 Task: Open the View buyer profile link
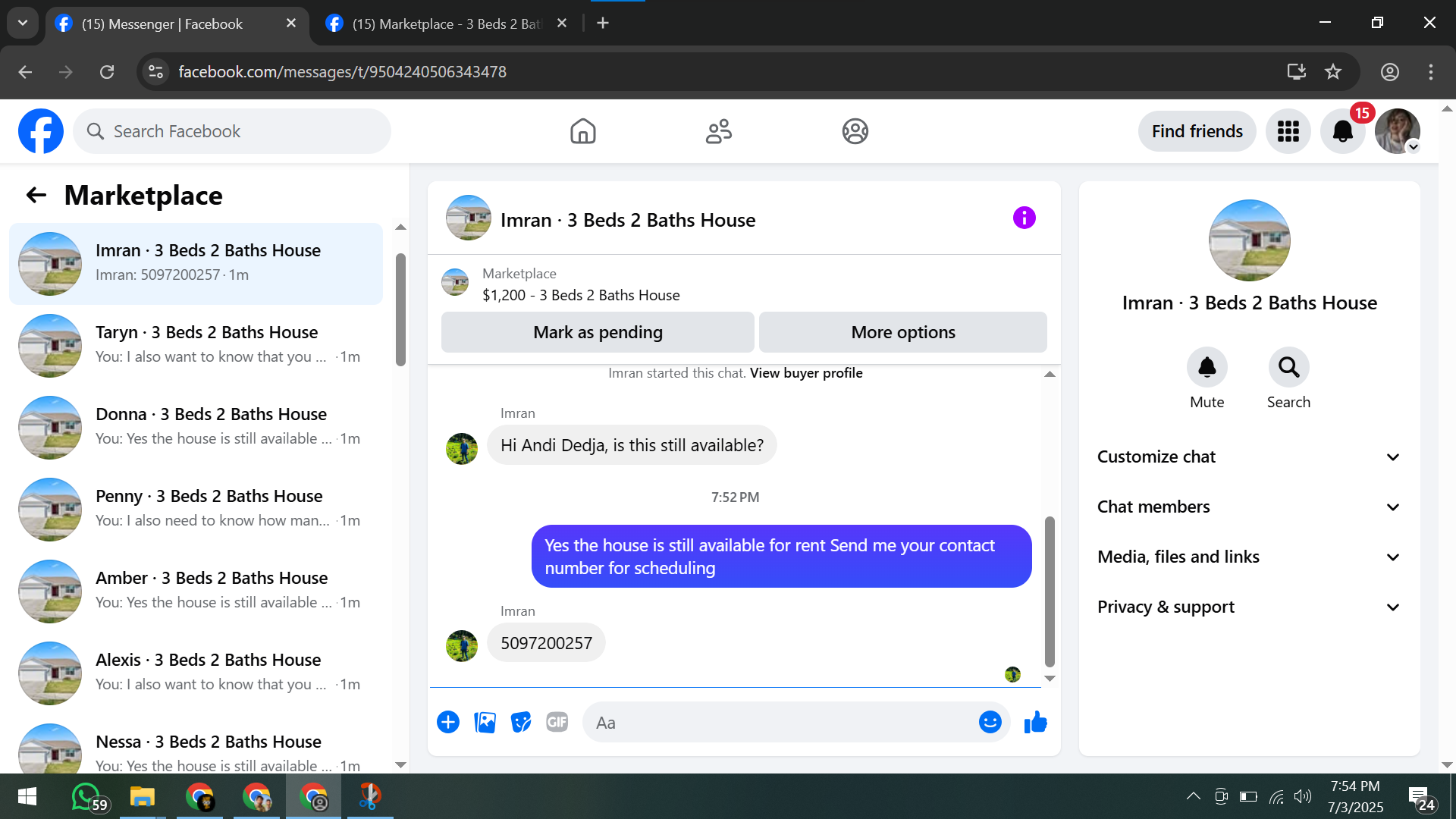806,373
